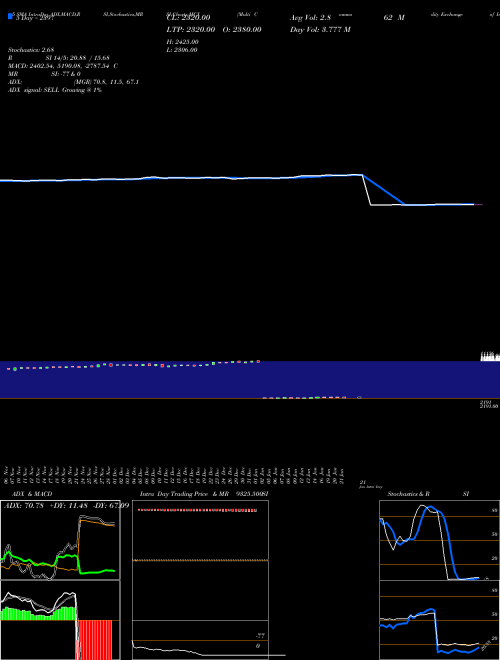Select the 'SI 14/3: 20.88 / 15.68' text
Screen dimensions: 500x660
(x=78, y=58)
